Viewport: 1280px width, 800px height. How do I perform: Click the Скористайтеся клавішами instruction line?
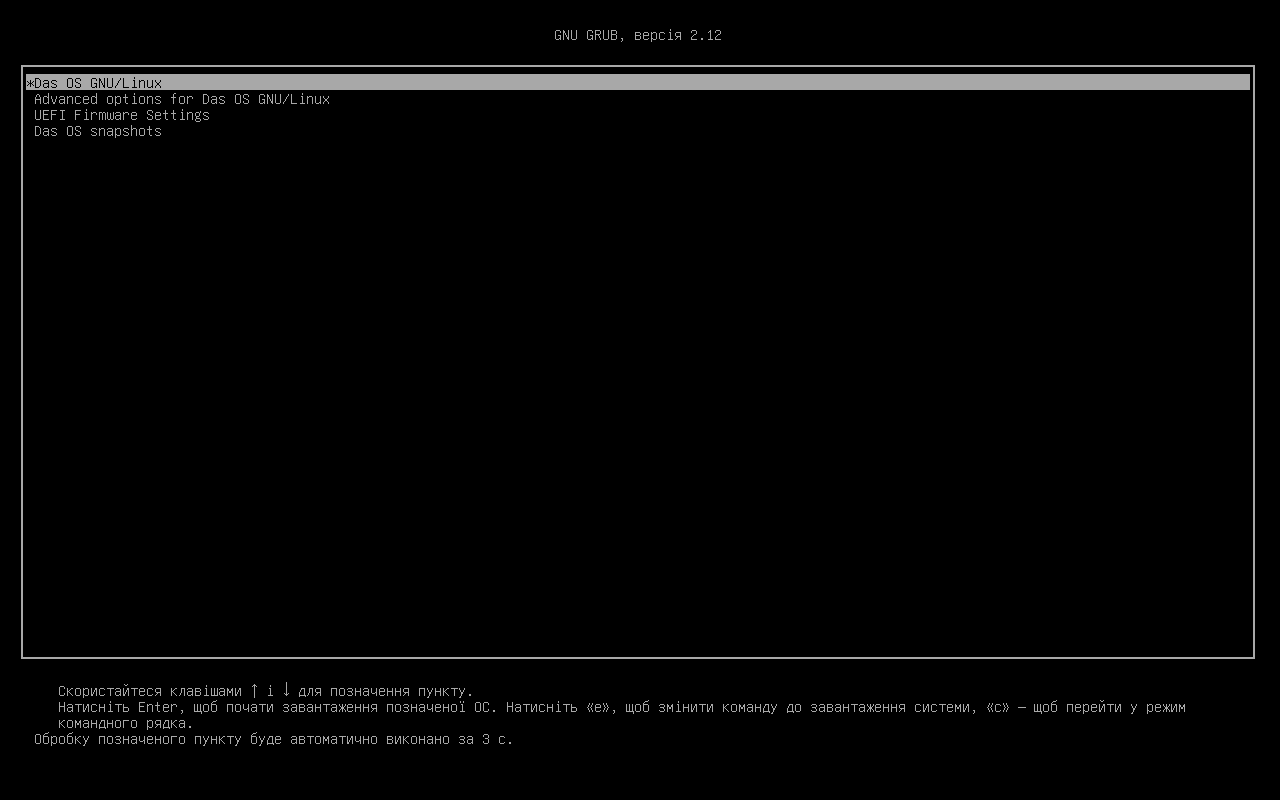pyautogui.click(x=266, y=691)
